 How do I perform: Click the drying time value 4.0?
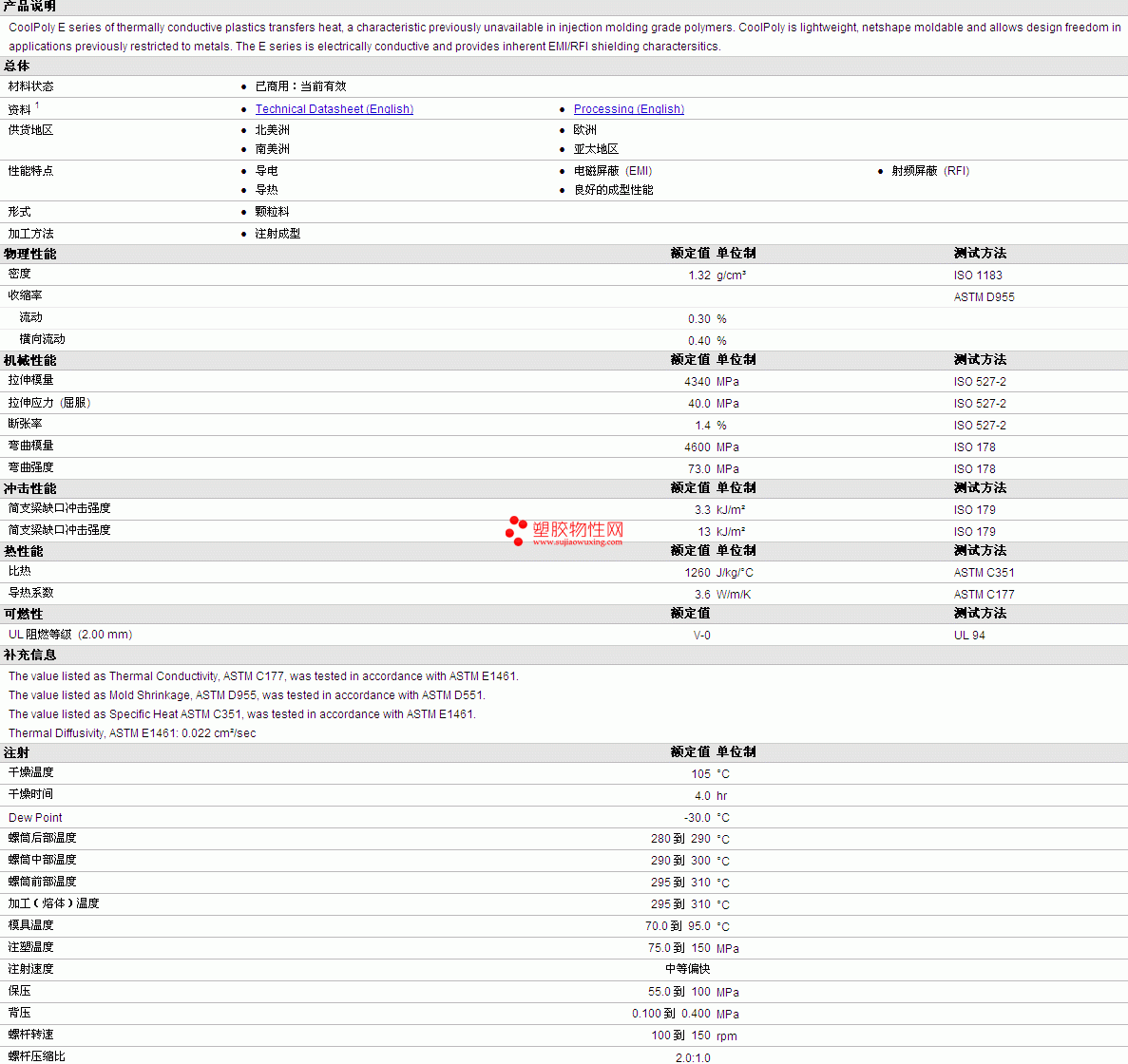(702, 796)
